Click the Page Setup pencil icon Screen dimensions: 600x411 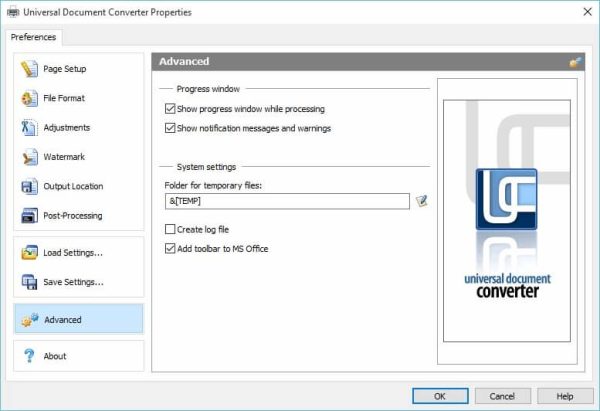pos(29,69)
